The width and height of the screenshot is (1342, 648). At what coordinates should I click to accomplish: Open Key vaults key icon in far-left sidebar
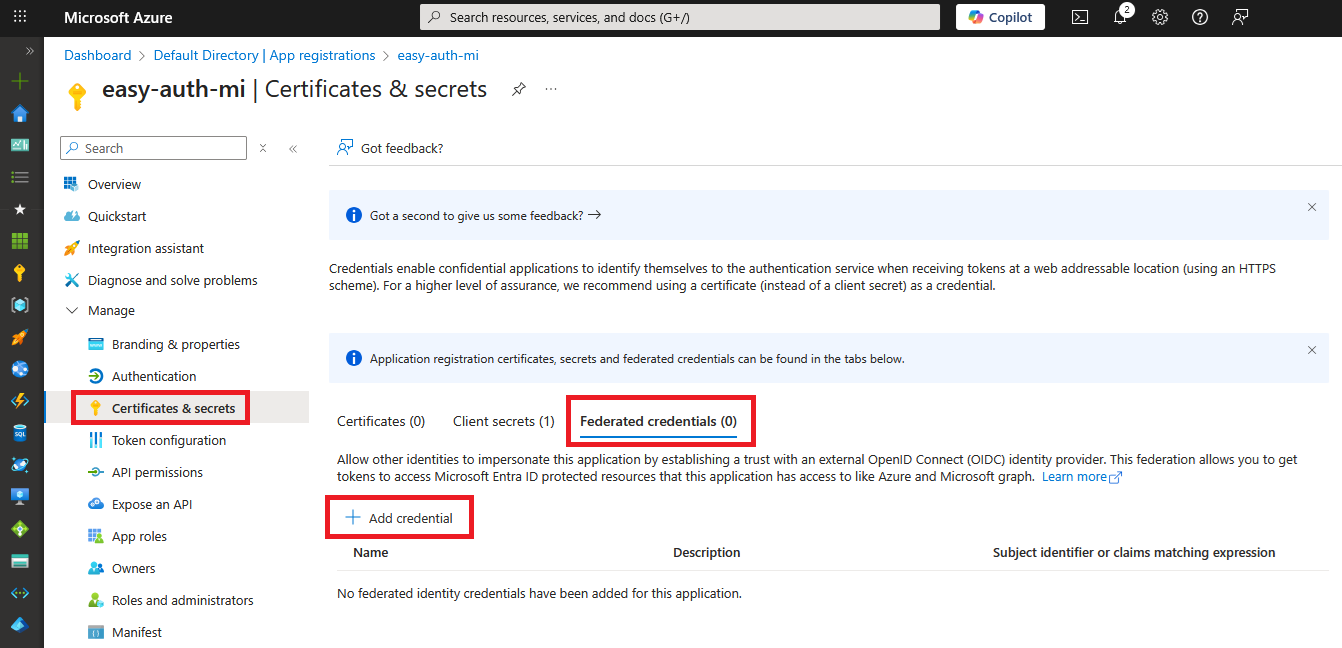point(20,273)
